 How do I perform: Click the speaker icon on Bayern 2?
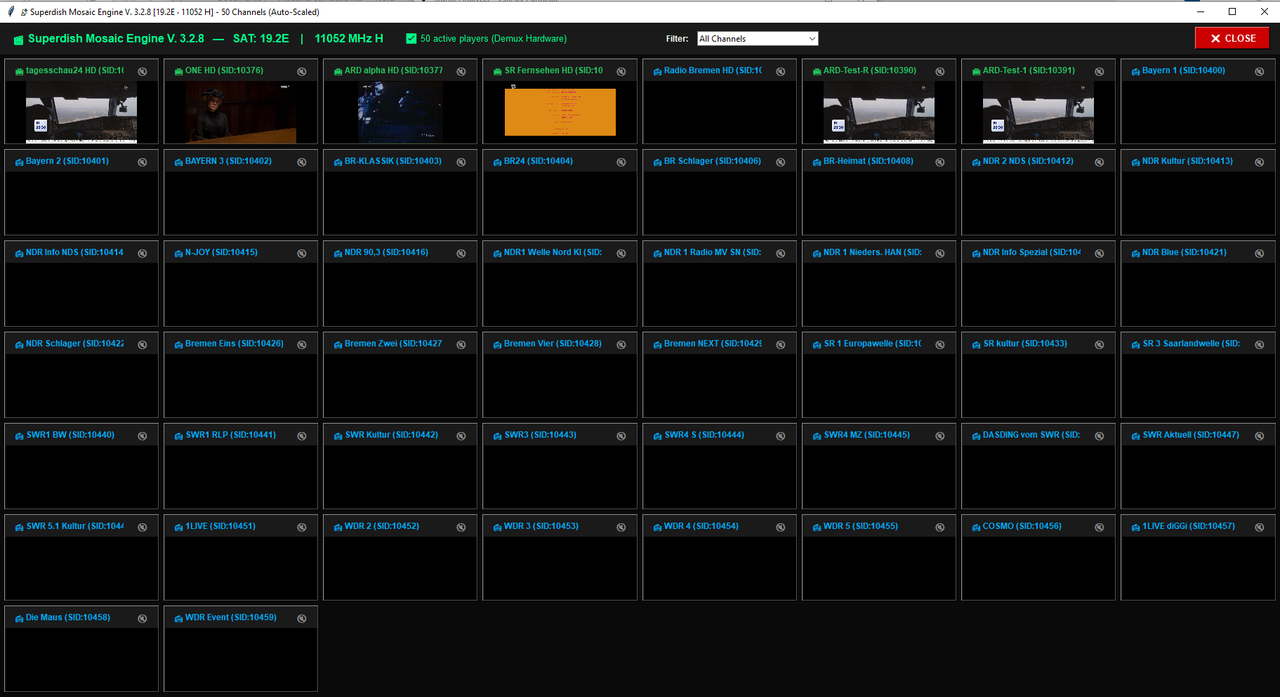coord(142,162)
